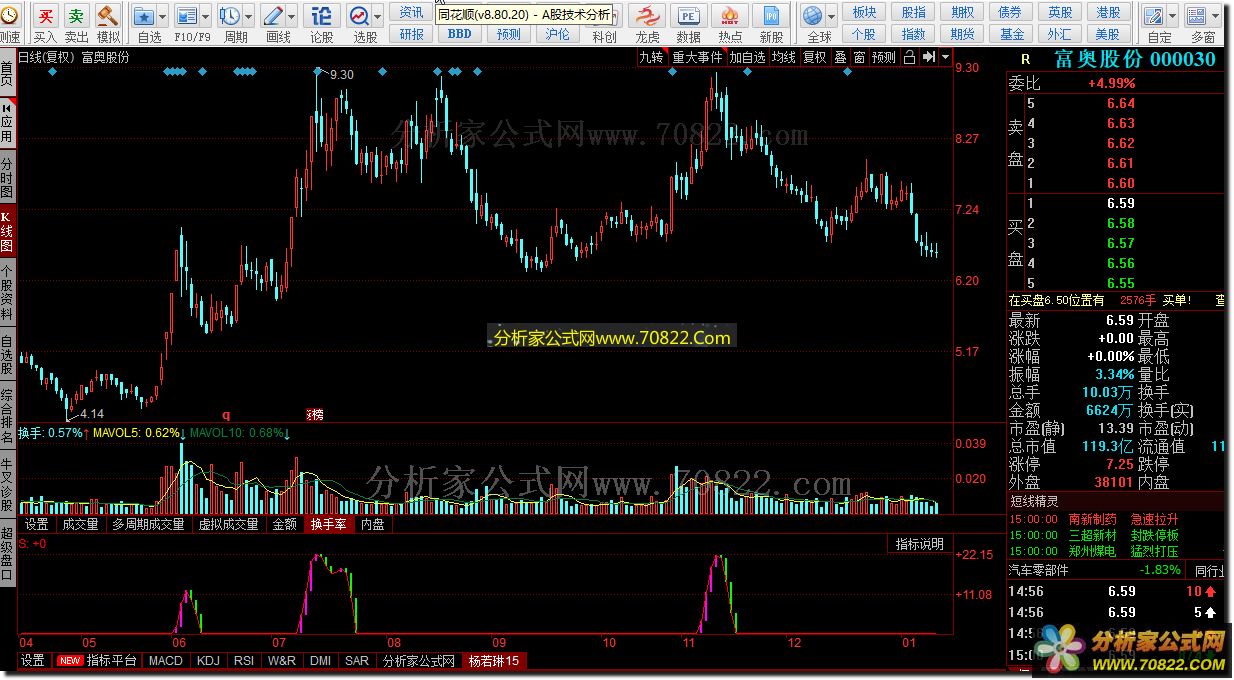Viewport: 1234px width, 680px height.
Task: Open the 论股 discussion icon
Action: click(x=321, y=16)
